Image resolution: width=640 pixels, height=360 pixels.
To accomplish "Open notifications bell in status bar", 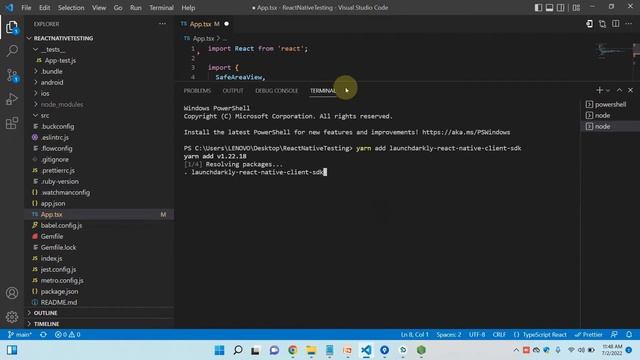I will (629, 334).
